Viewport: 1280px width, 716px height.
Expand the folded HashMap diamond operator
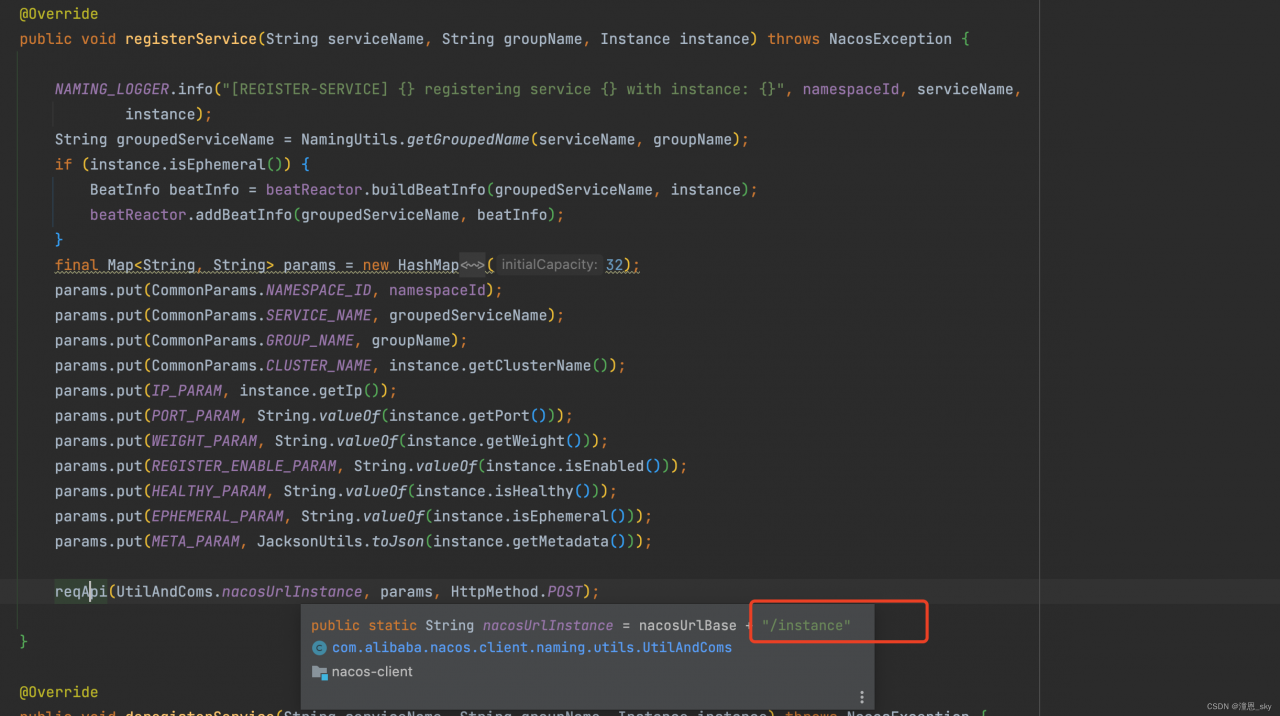point(472,265)
